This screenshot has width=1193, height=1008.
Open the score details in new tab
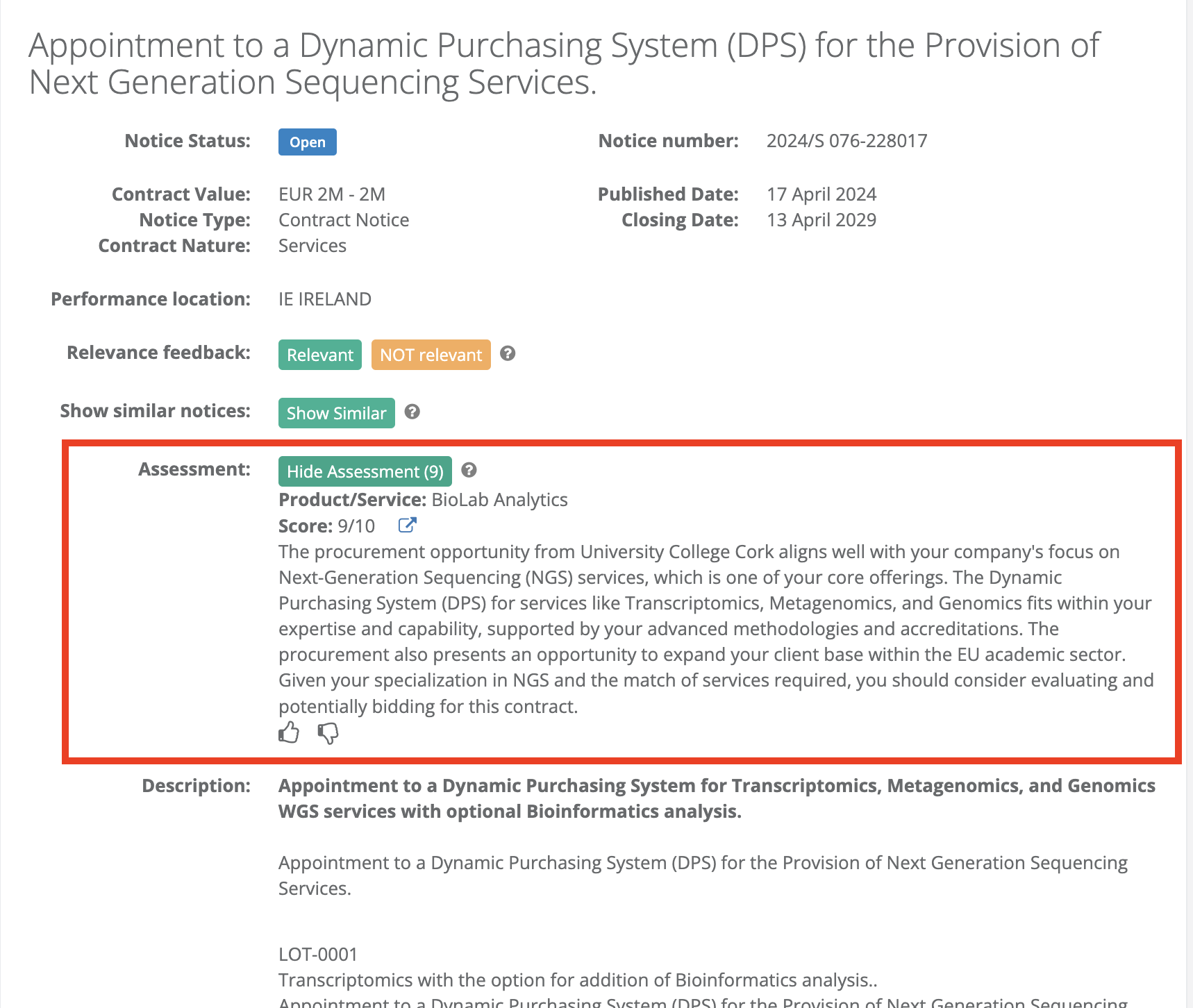[x=408, y=526]
